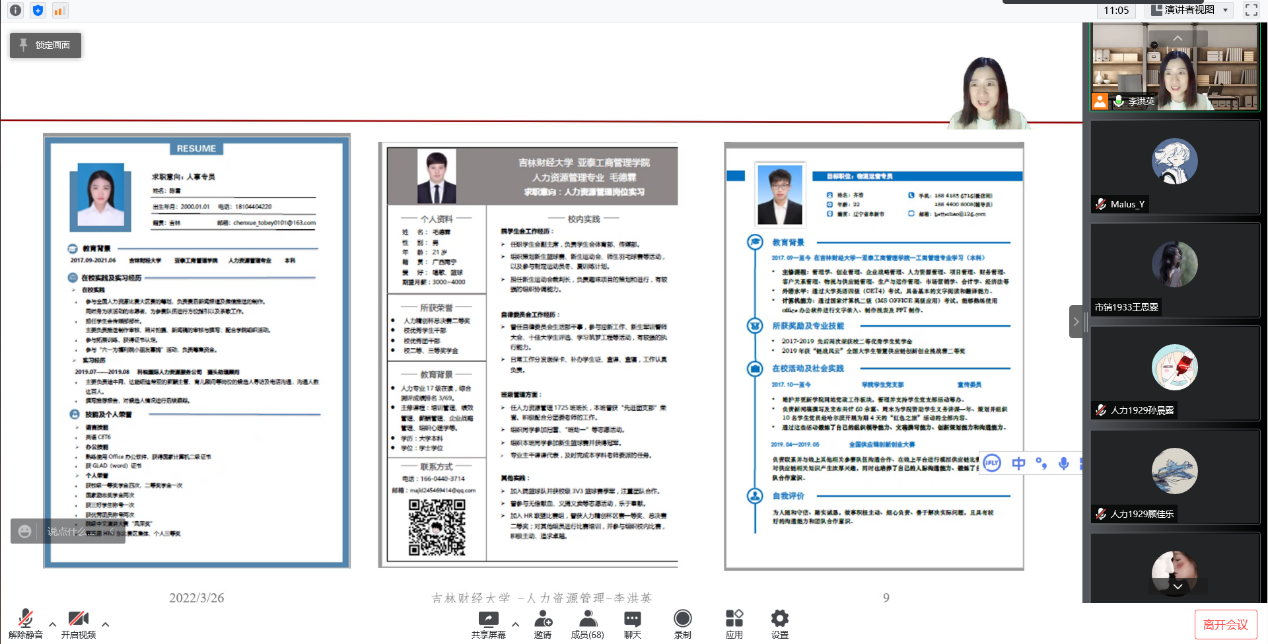Open the 成员(68) members list
The width and height of the screenshot is (1268, 644).
[587, 625]
